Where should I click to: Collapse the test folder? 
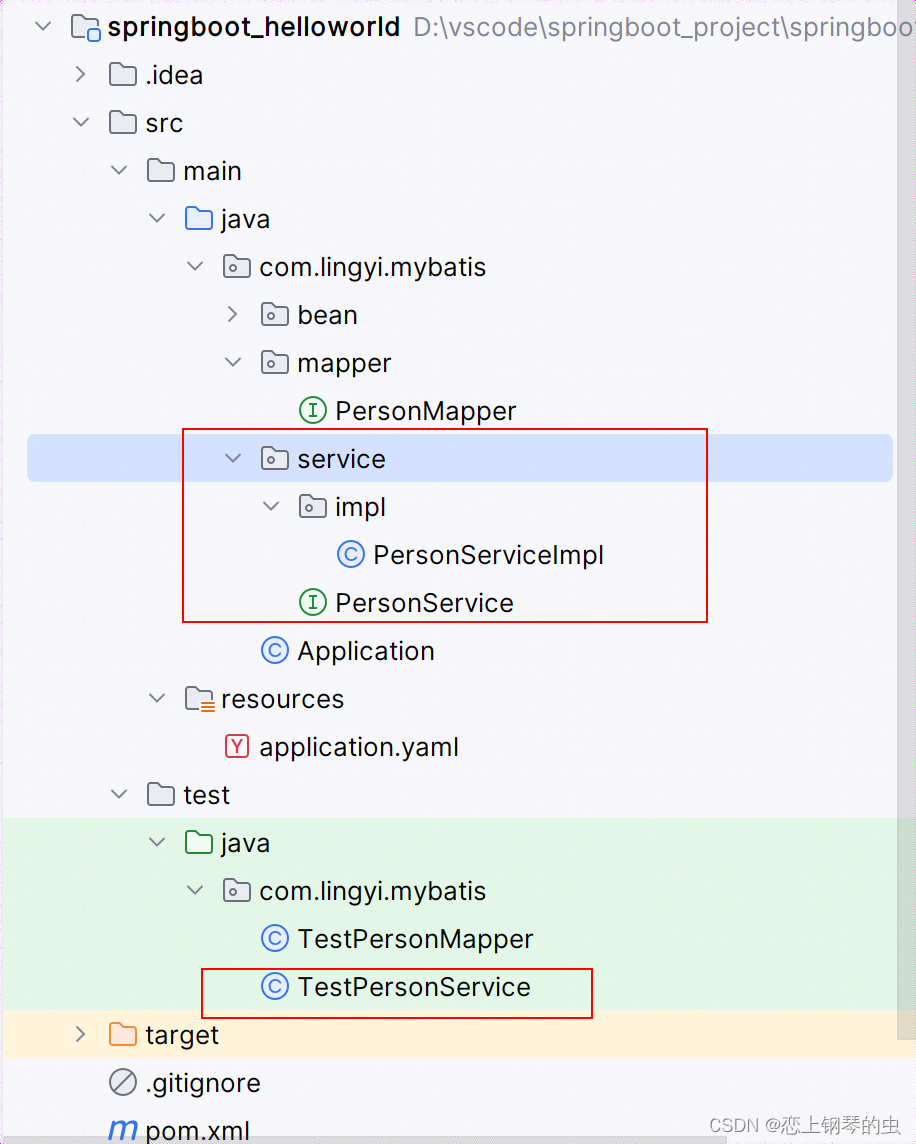click(x=118, y=794)
